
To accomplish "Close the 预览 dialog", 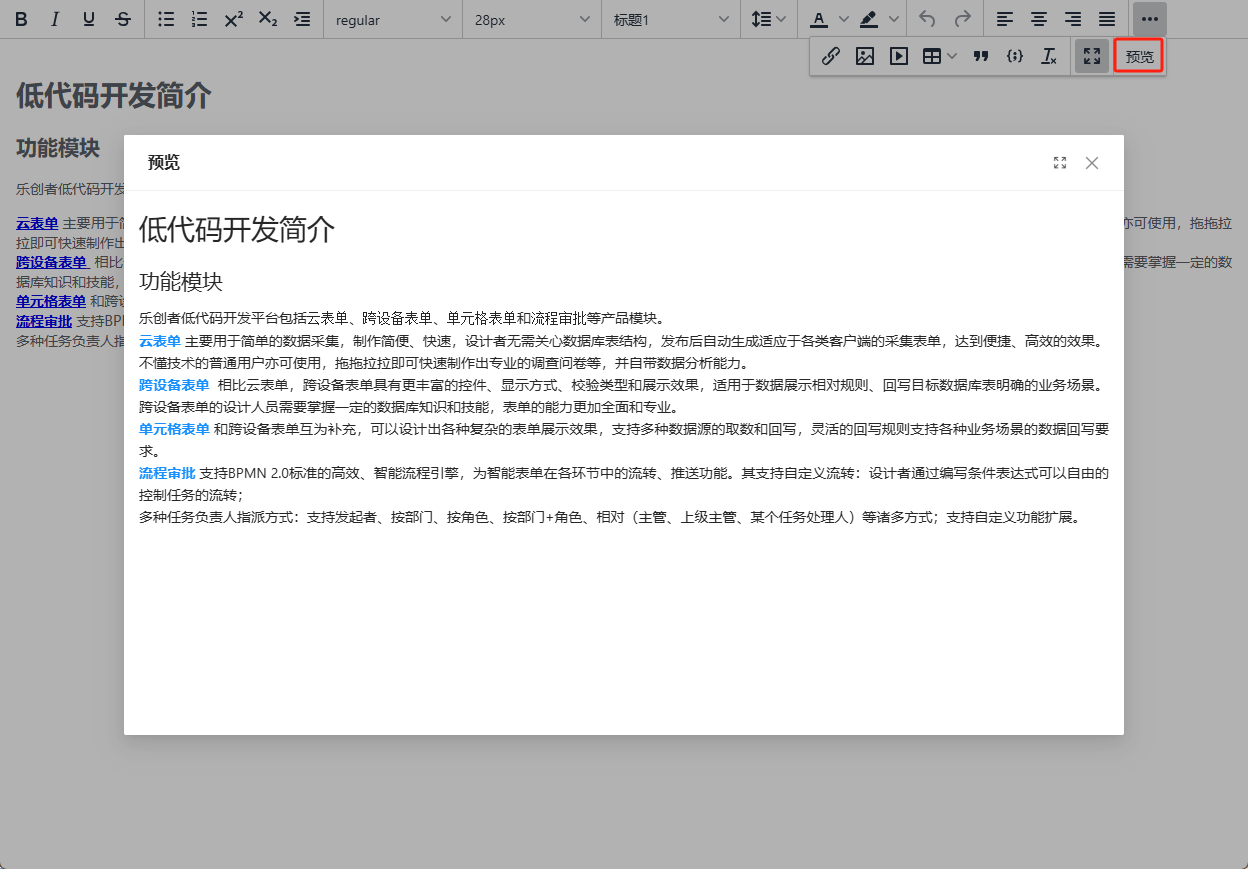I will (1092, 163).
